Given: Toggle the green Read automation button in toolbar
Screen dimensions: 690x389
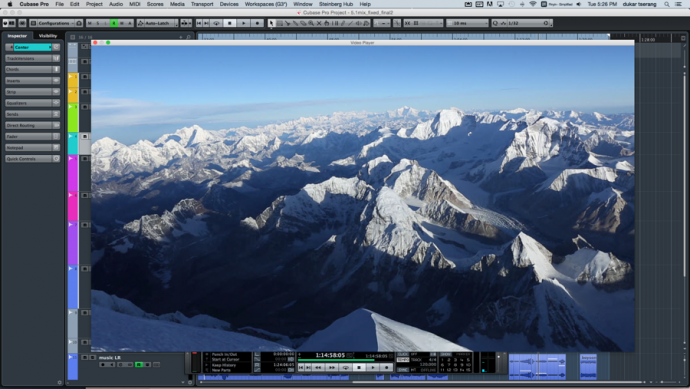Looking at the screenshot, I should (114, 23).
